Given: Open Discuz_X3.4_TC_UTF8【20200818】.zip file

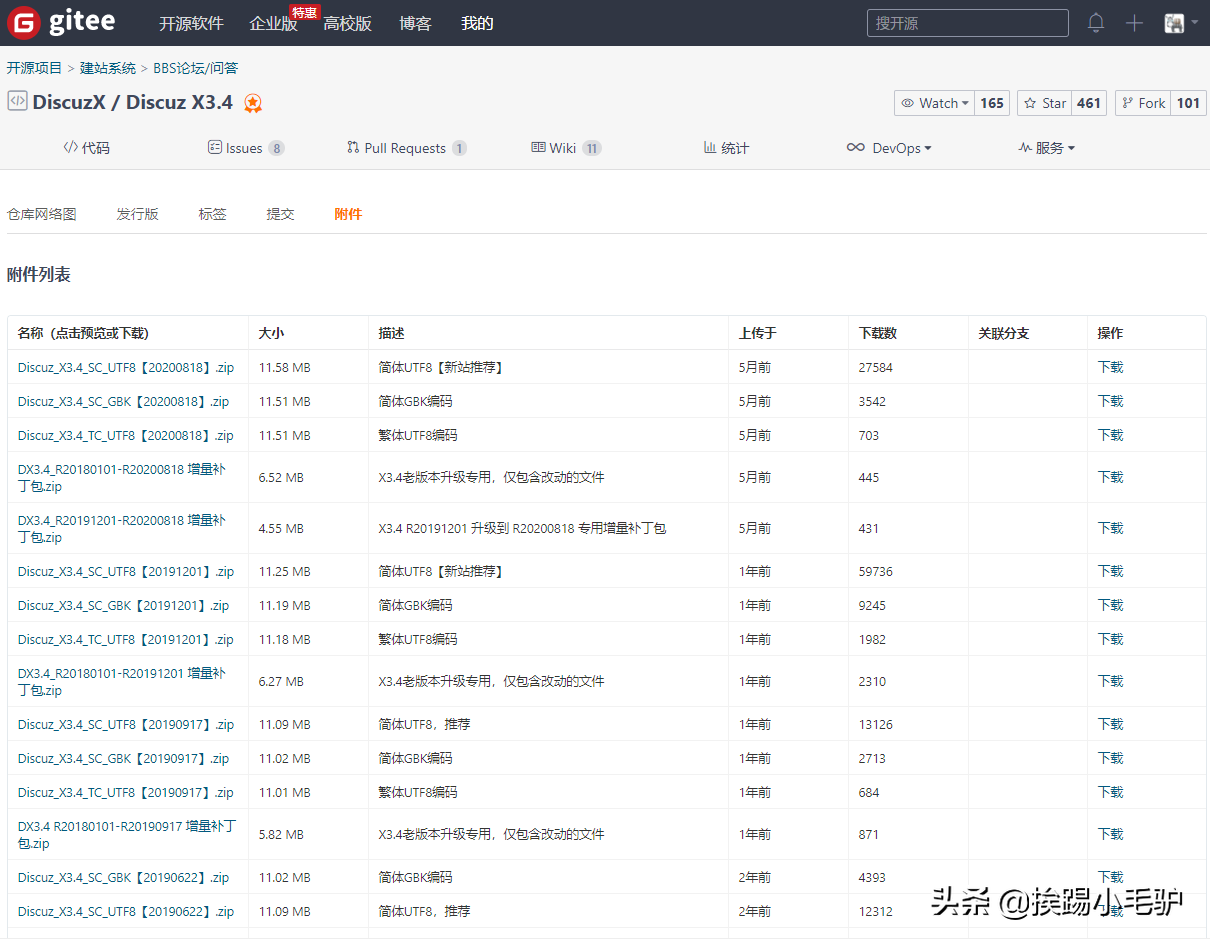Looking at the screenshot, I should [x=126, y=435].
